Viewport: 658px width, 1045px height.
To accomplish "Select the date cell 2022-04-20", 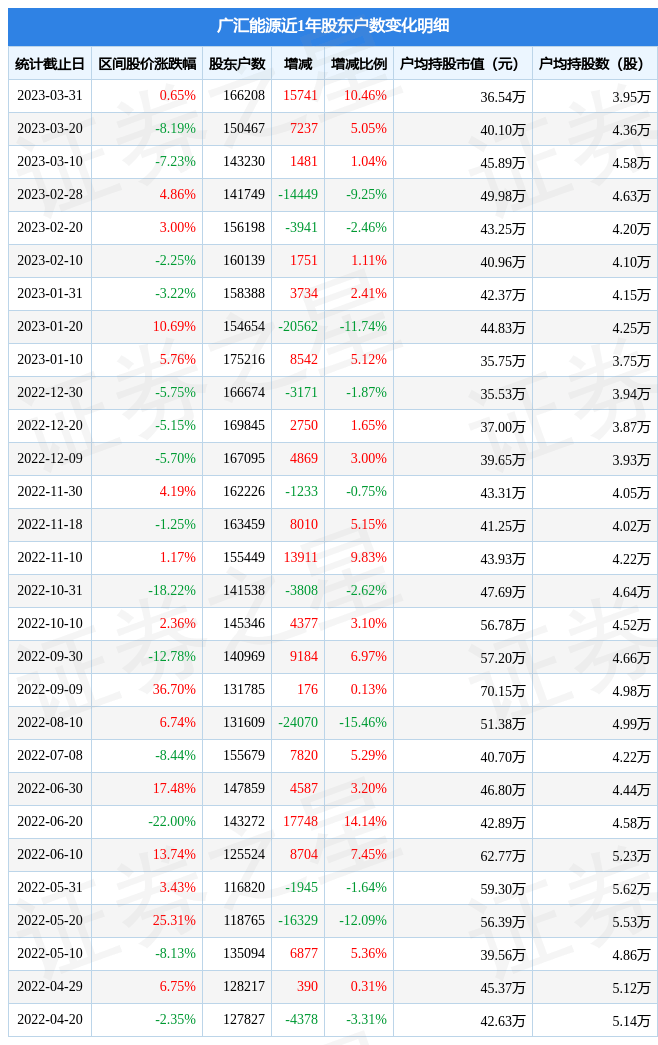I will pos(50,1019).
